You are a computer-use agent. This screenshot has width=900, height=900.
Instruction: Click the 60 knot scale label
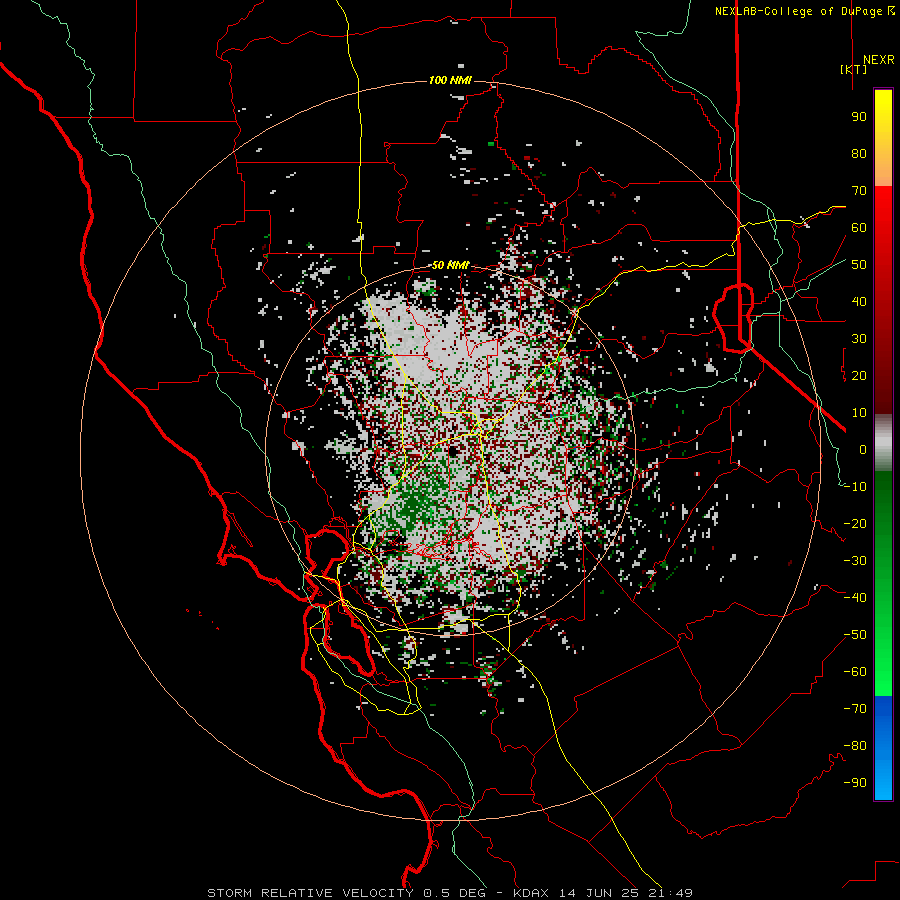pyautogui.click(x=859, y=227)
